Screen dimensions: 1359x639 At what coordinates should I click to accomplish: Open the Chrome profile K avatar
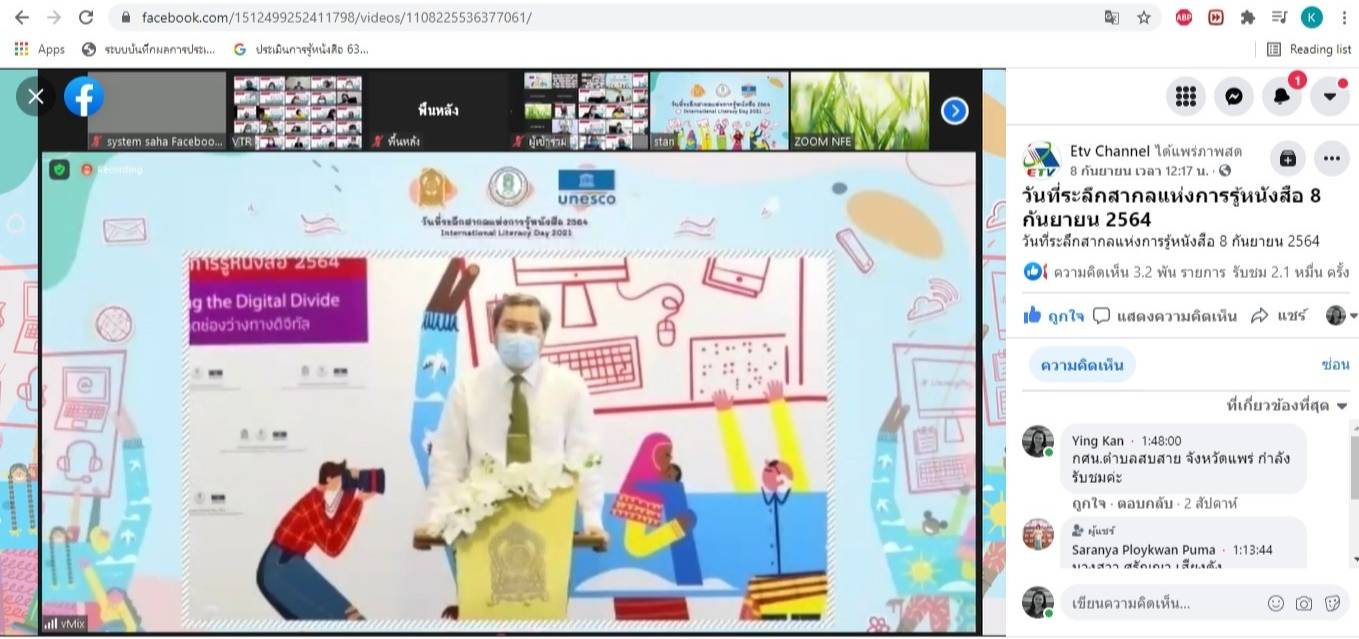tap(1311, 17)
